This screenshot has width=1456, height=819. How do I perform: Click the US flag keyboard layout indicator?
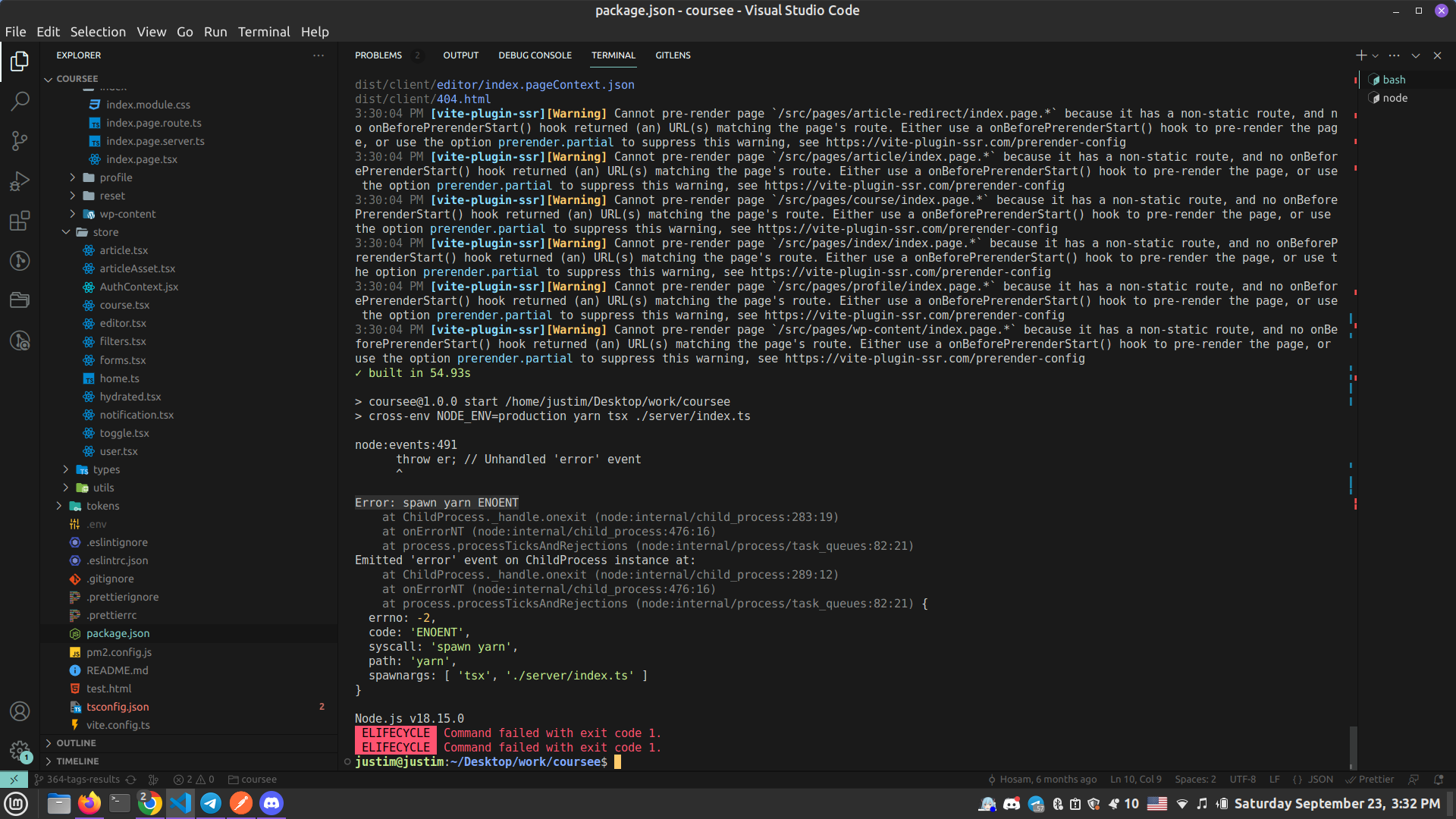click(1157, 804)
